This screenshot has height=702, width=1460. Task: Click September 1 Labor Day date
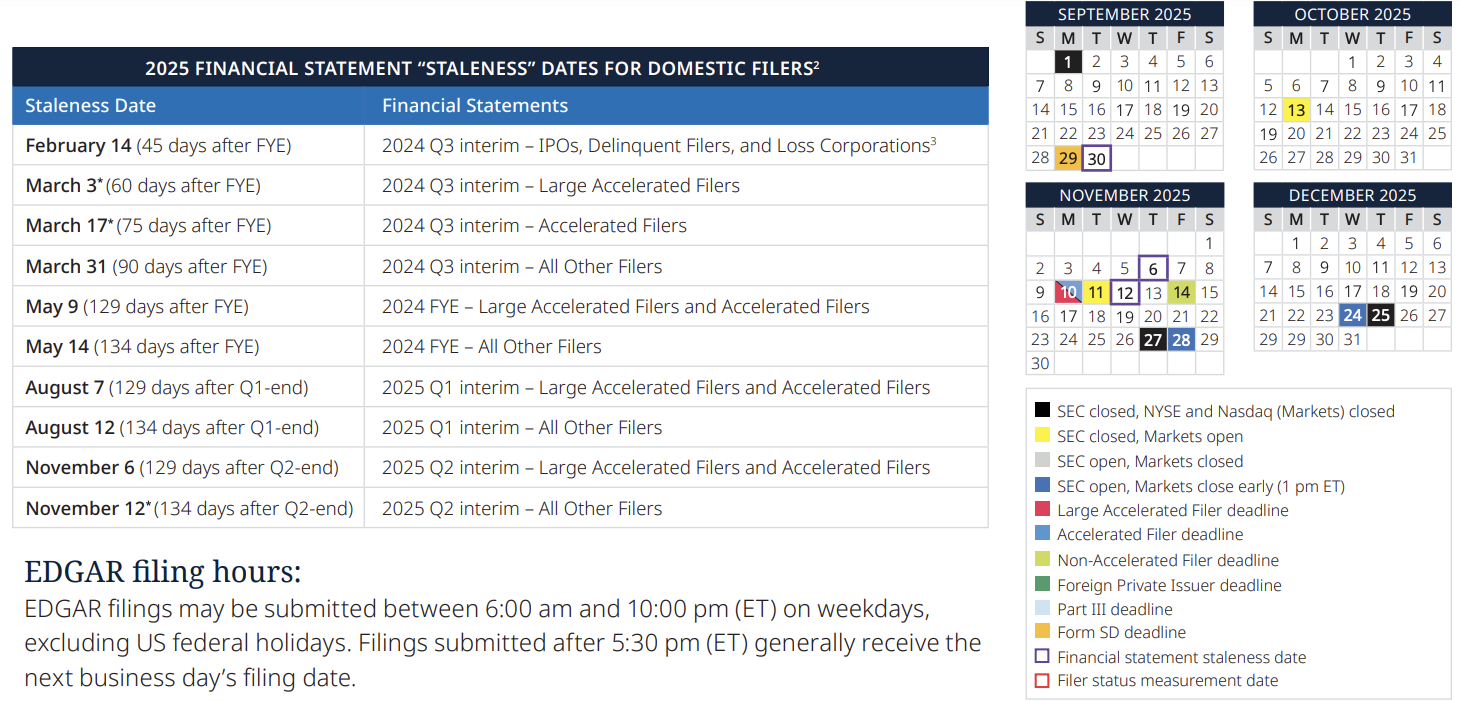click(x=1068, y=61)
